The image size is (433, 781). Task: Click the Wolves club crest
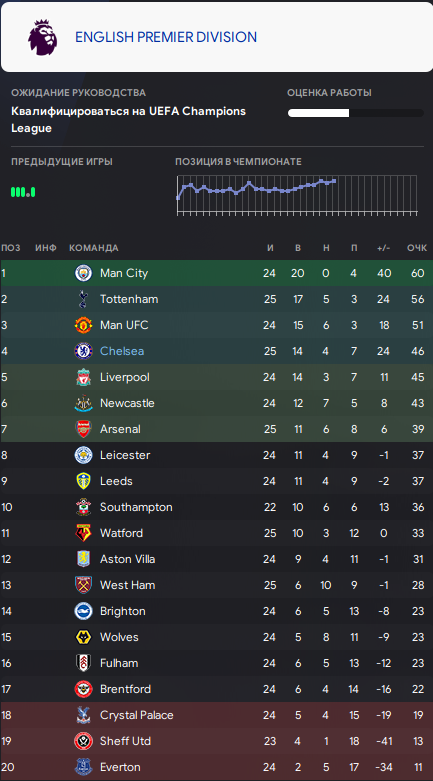(x=83, y=637)
